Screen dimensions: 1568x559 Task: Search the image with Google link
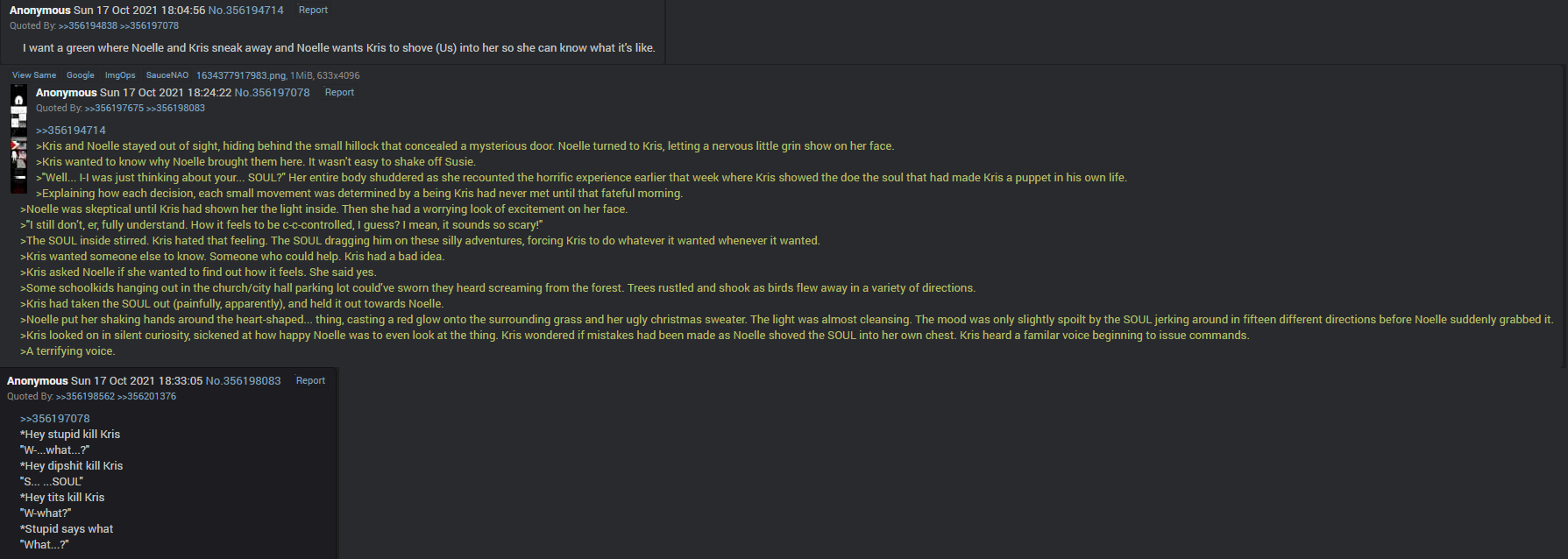tap(81, 75)
